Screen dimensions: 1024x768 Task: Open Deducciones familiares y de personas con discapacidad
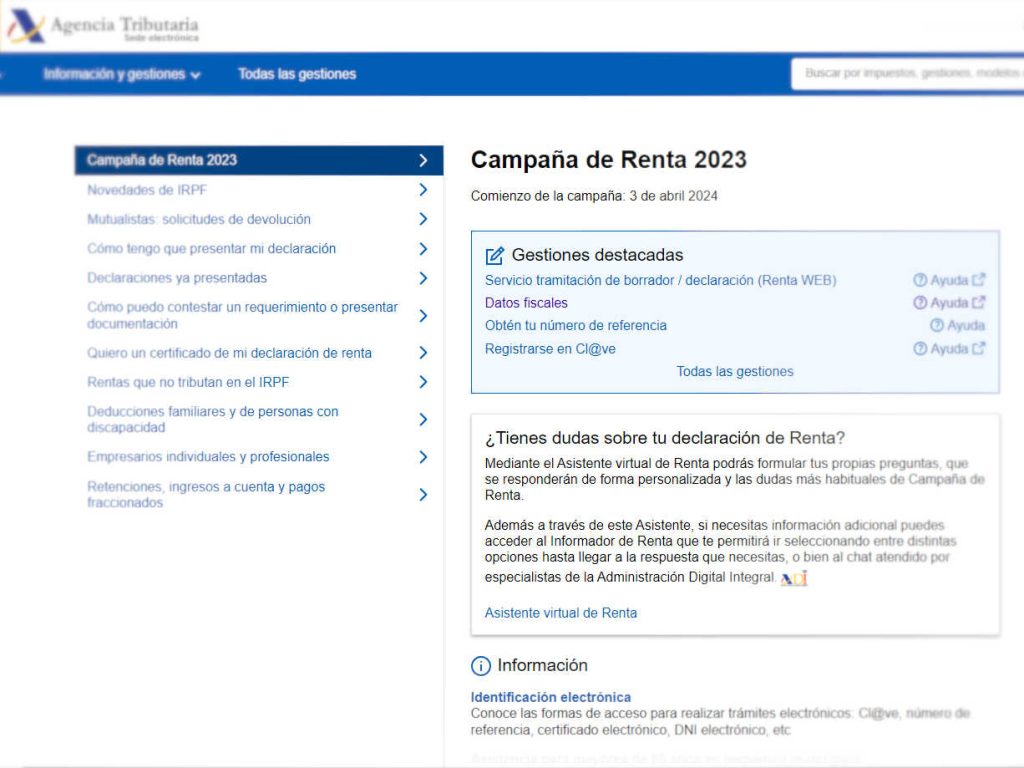pyautogui.click(x=213, y=419)
